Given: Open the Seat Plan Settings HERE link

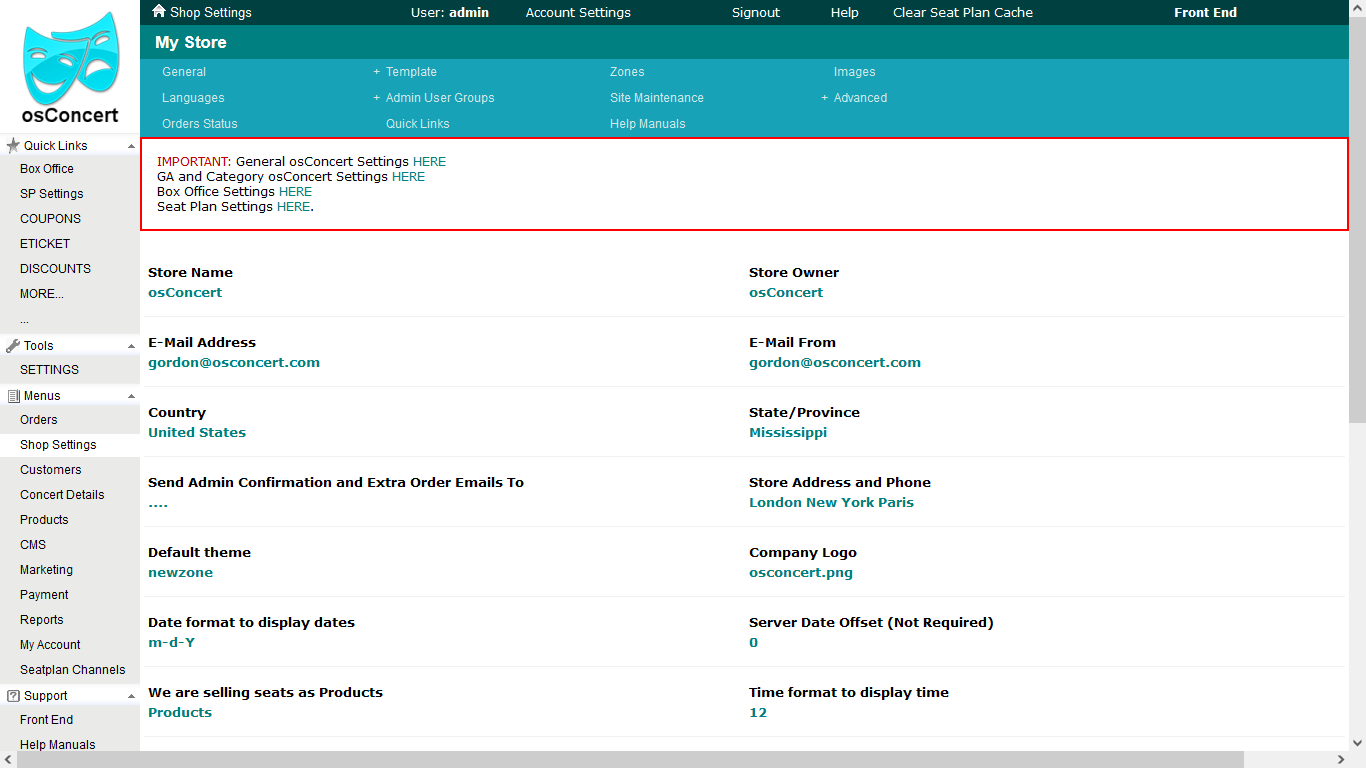Looking at the screenshot, I should [x=293, y=207].
